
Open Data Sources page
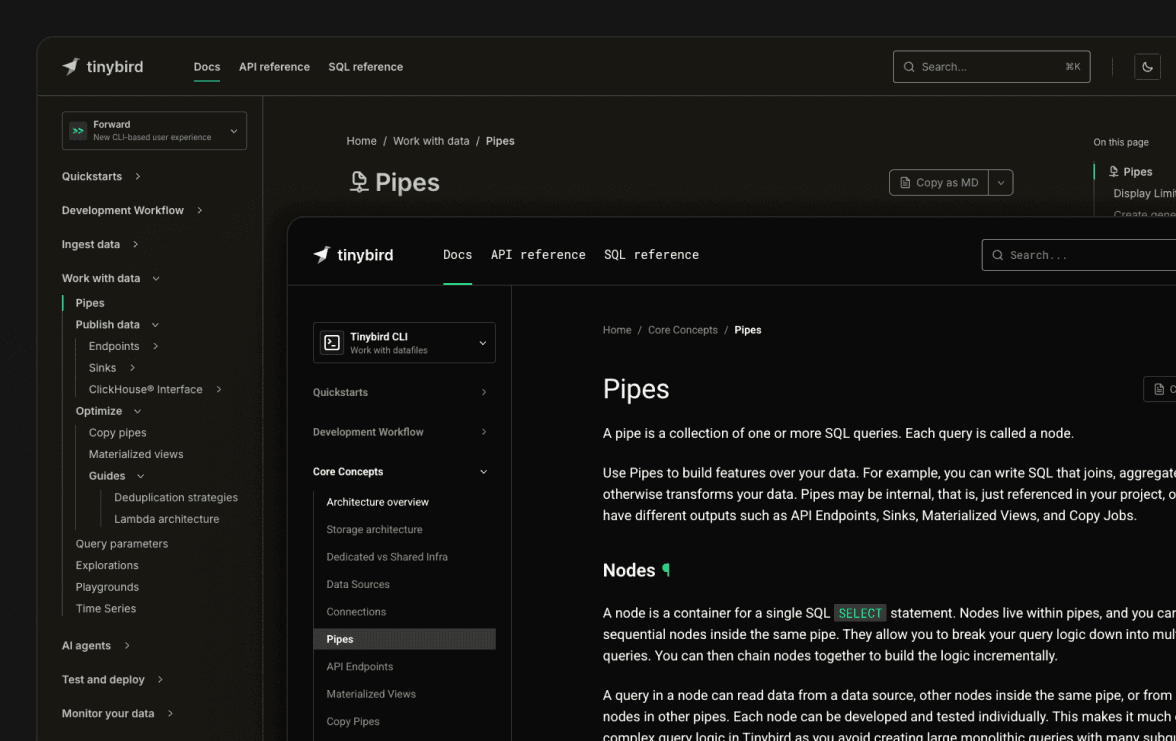[x=358, y=584]
